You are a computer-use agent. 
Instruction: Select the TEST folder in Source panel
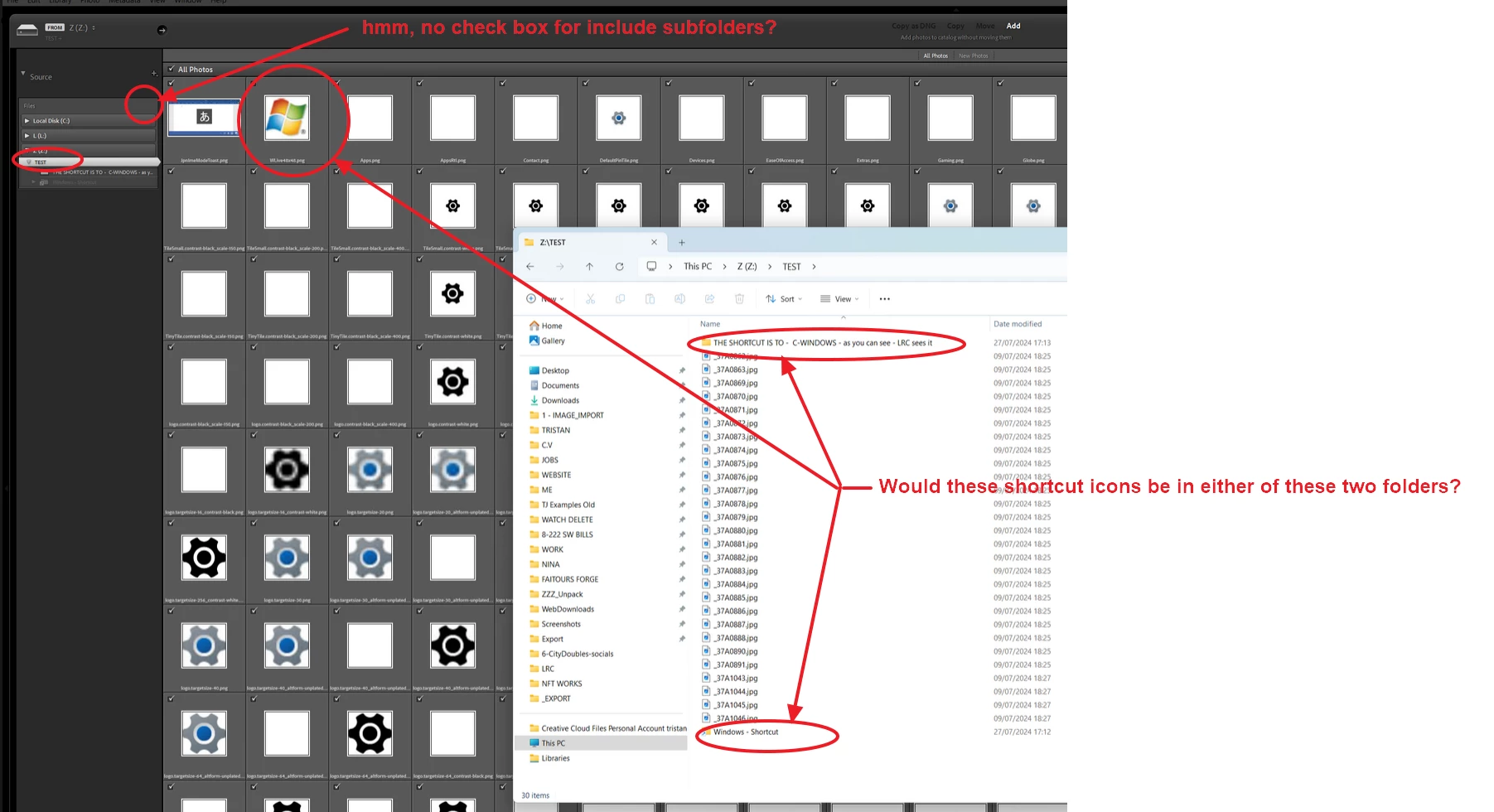(89, 162)
